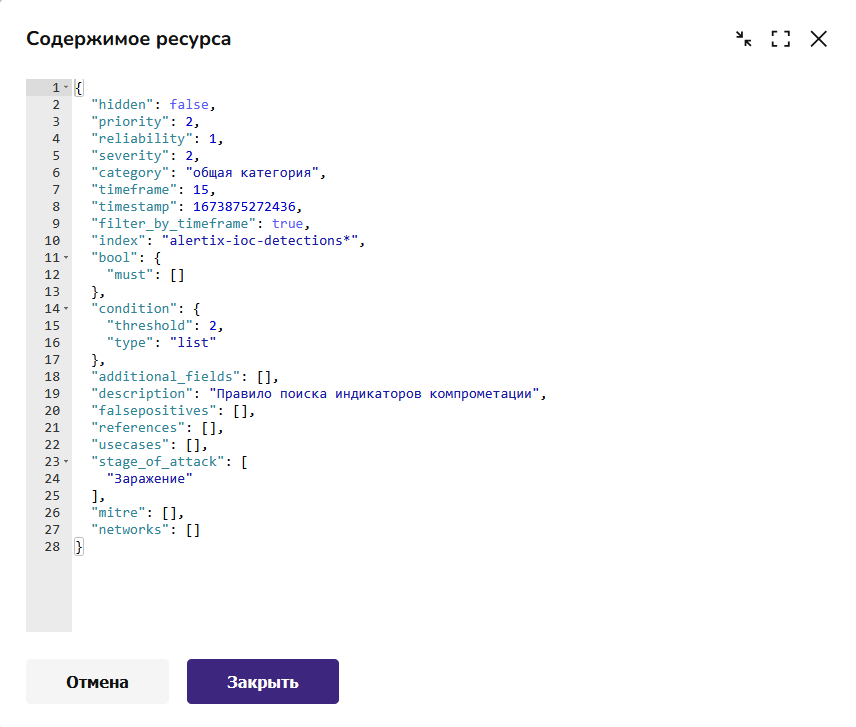
Task: Collapse the "condition" block fold arrow
Action: point(66,308)
